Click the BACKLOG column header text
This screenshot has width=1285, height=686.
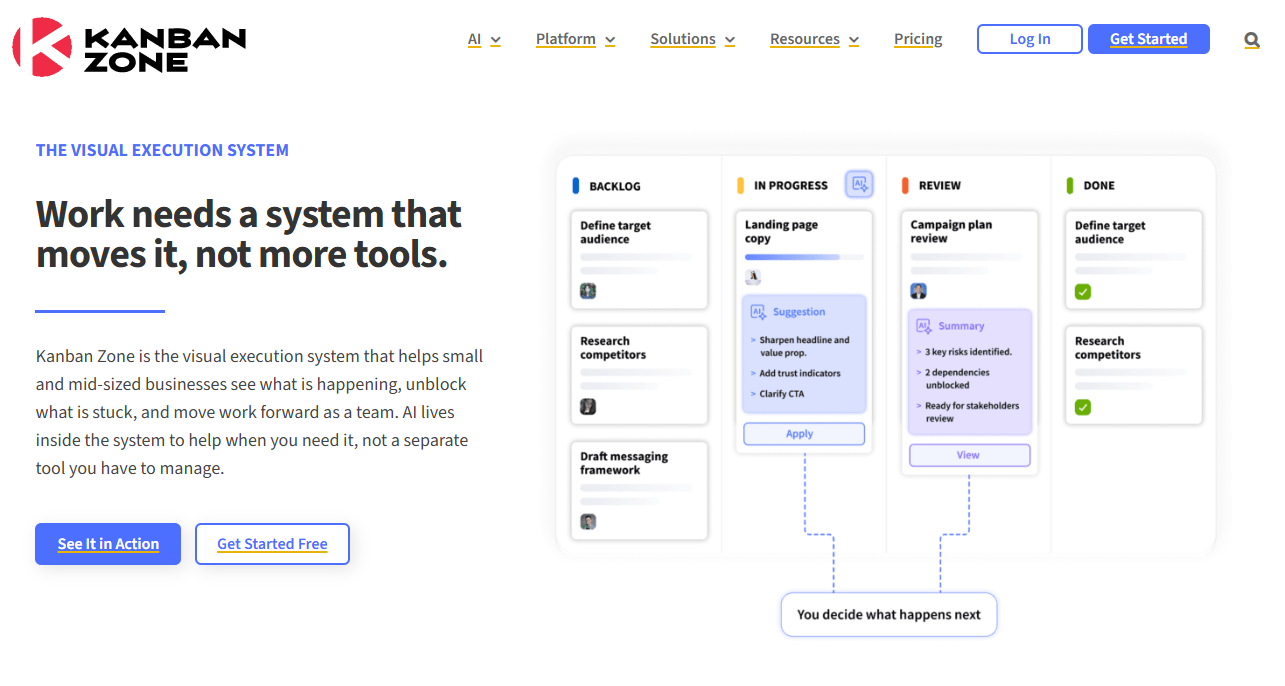point(615,186)
